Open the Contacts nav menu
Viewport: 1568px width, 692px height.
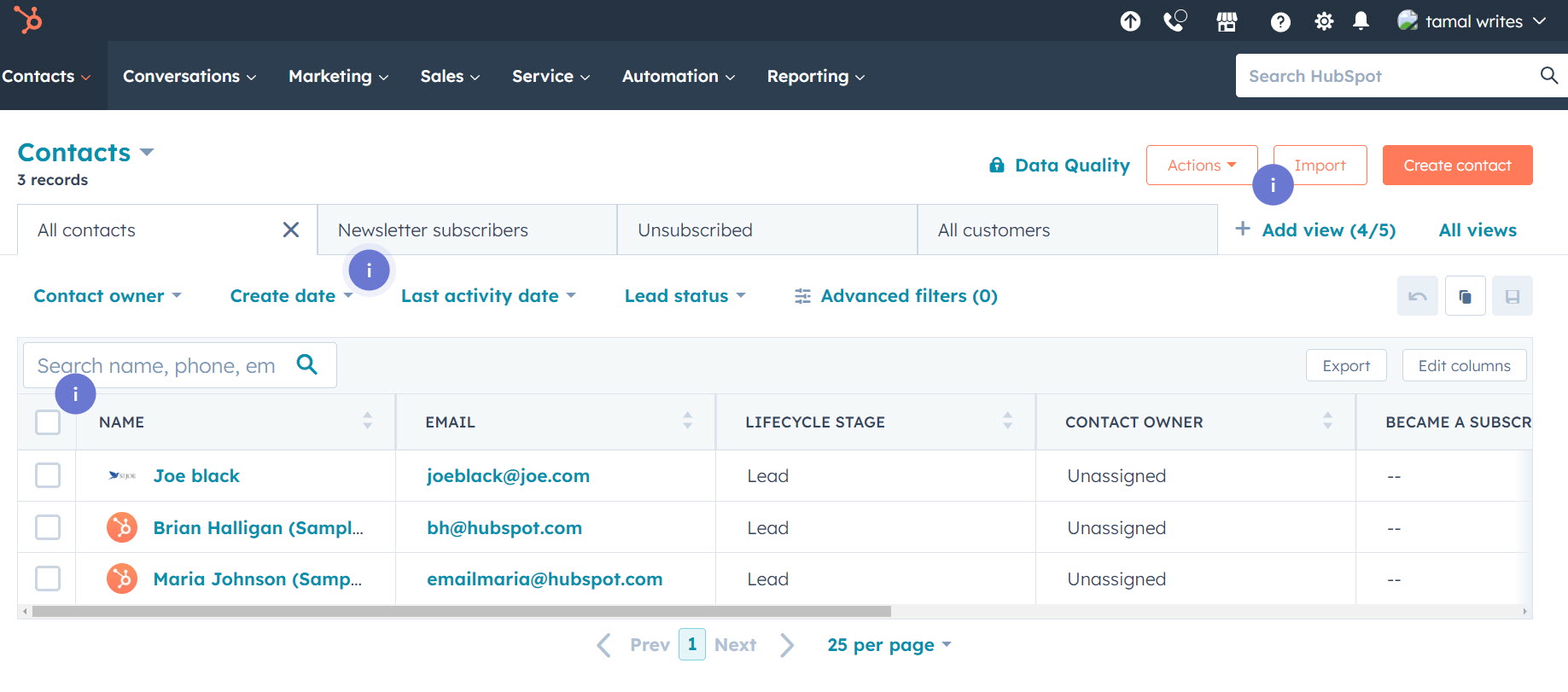pyautogui.click(x=46, y=76)
